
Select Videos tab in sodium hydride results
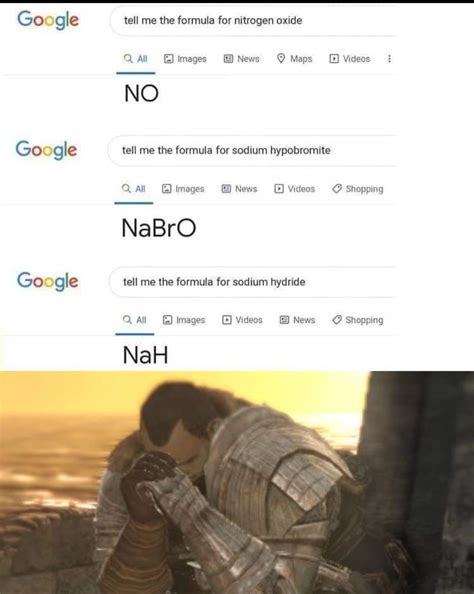[x=242, y=320]
